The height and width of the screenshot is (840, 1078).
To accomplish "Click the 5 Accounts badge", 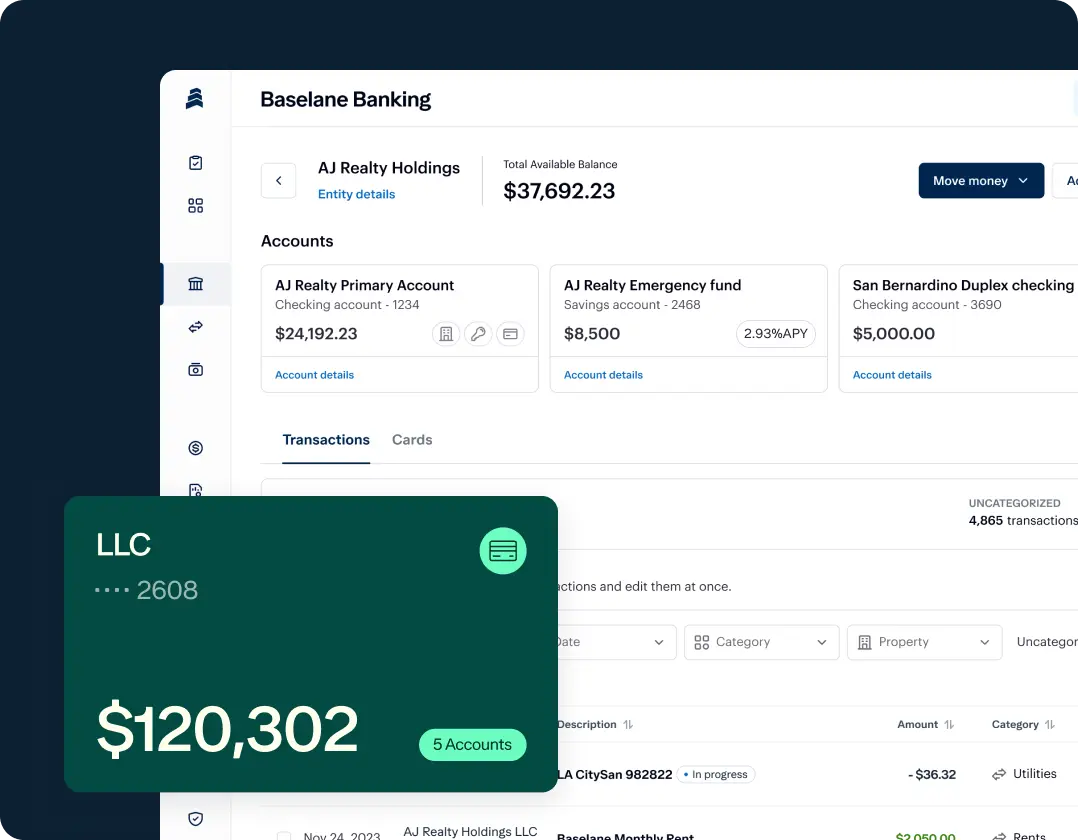I will 472,745.
